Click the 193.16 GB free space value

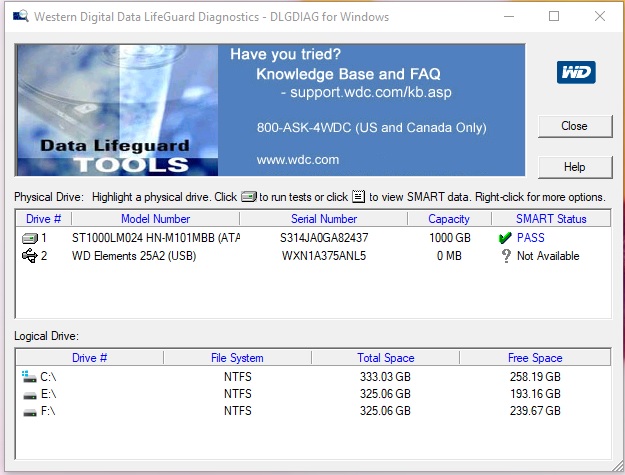click(535, 394)
